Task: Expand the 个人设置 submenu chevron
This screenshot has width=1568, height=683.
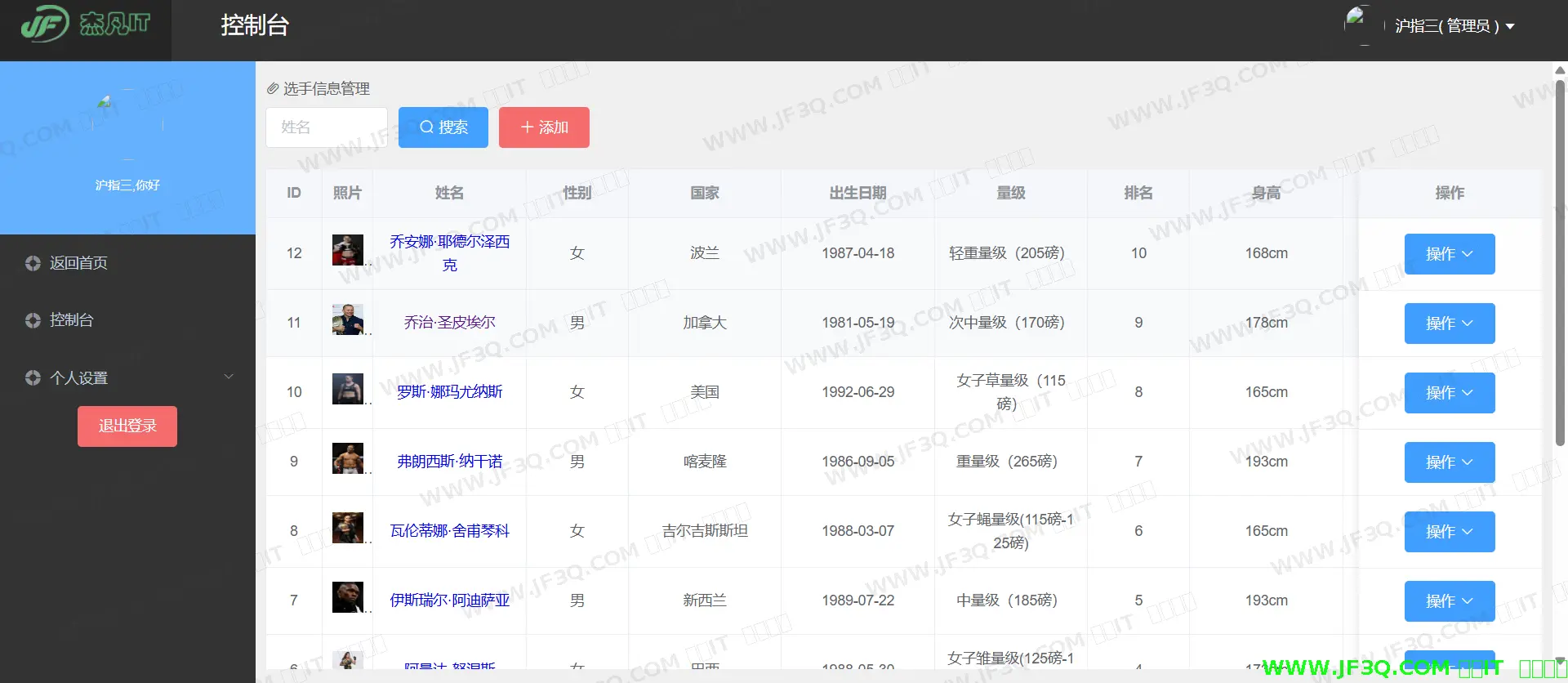Action: pyautogui.click(x=229, y=377)
